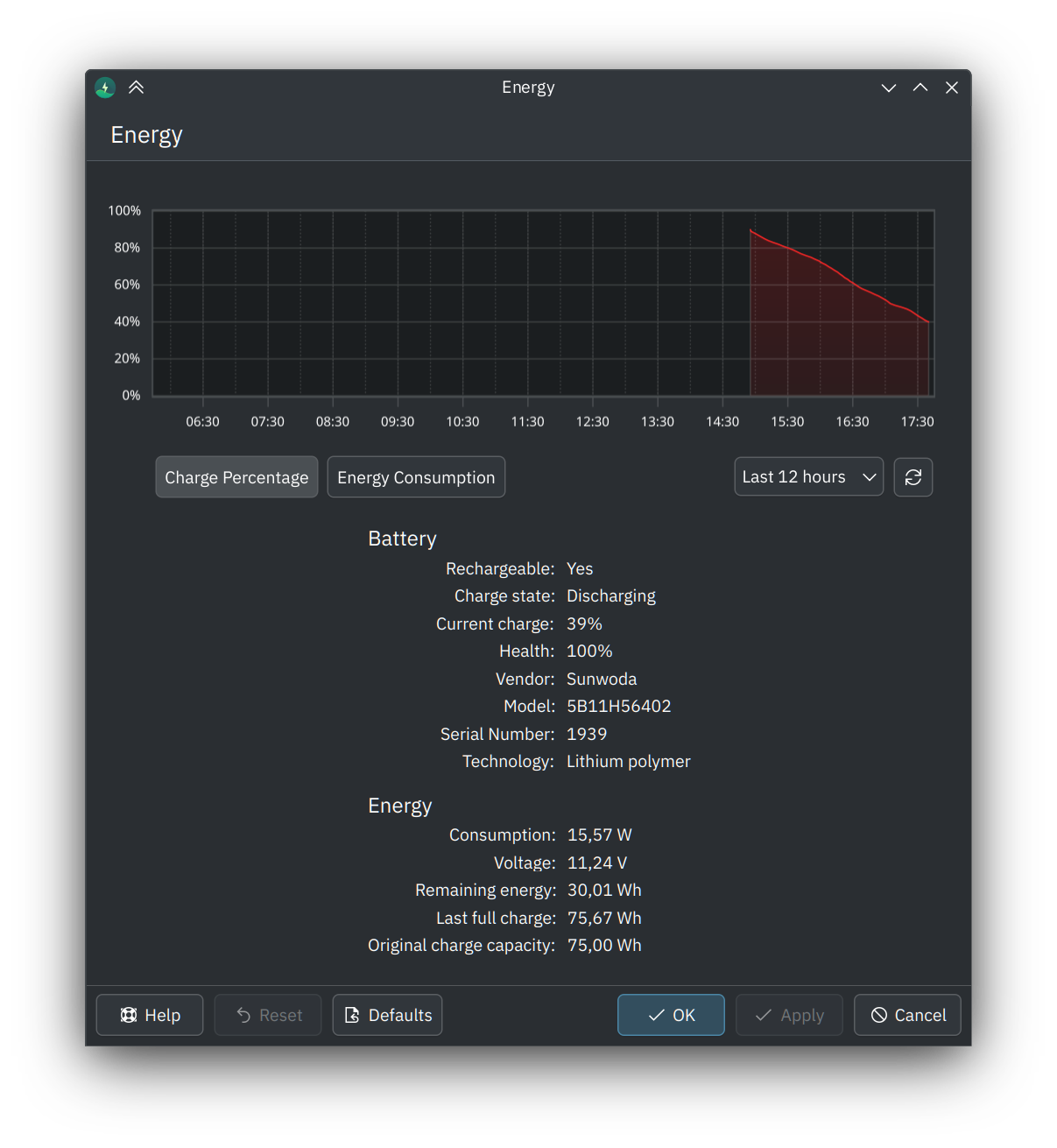Close the Energy window
Viewport: 1057px width, 1148px height.
click(x=951, y=88)
